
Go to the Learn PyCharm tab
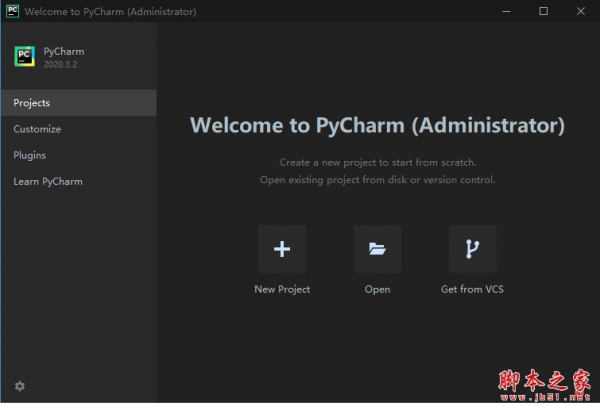click(x=78, y=181)
